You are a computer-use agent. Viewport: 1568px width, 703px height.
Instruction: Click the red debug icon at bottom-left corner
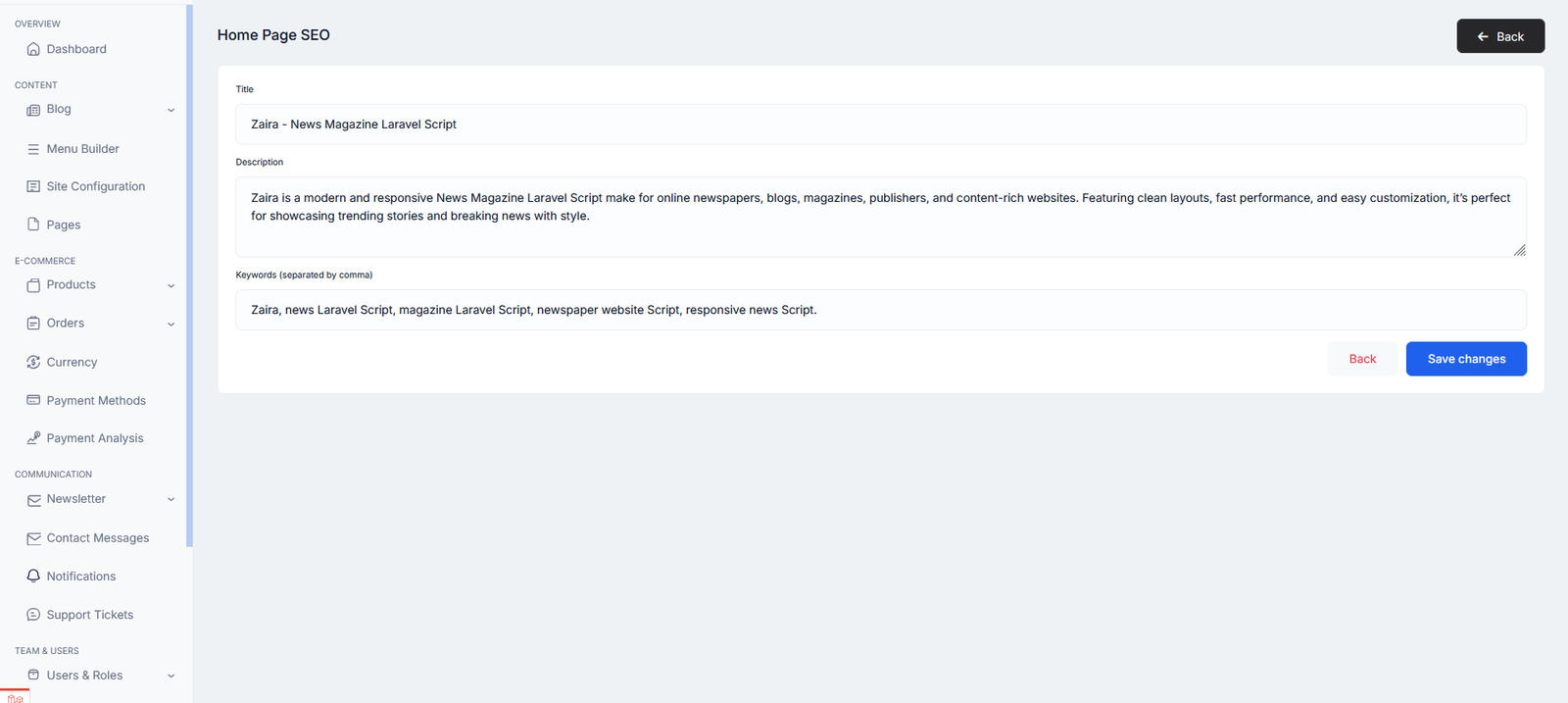15,697
